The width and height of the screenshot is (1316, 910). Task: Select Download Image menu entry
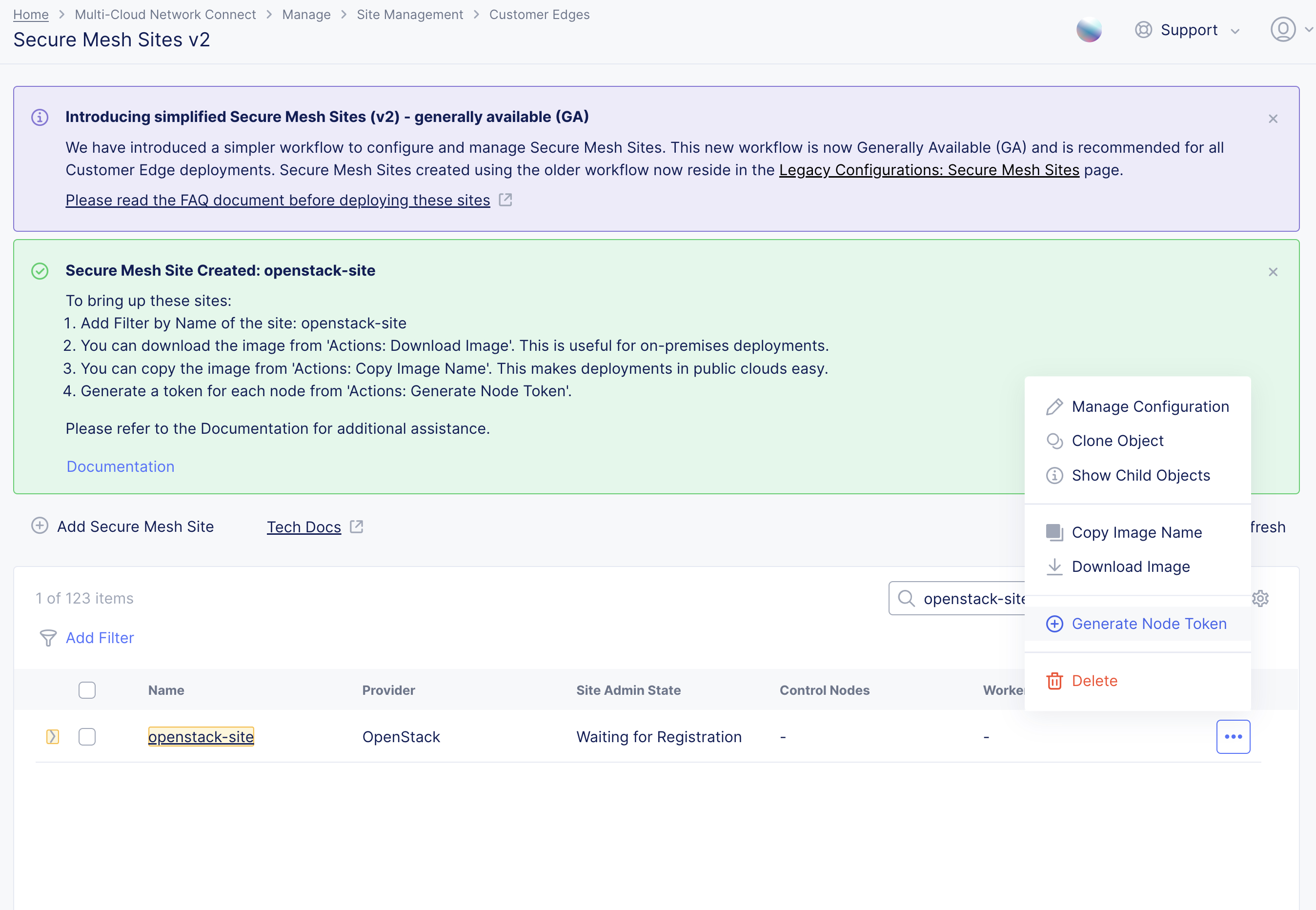coord(1130,567)
